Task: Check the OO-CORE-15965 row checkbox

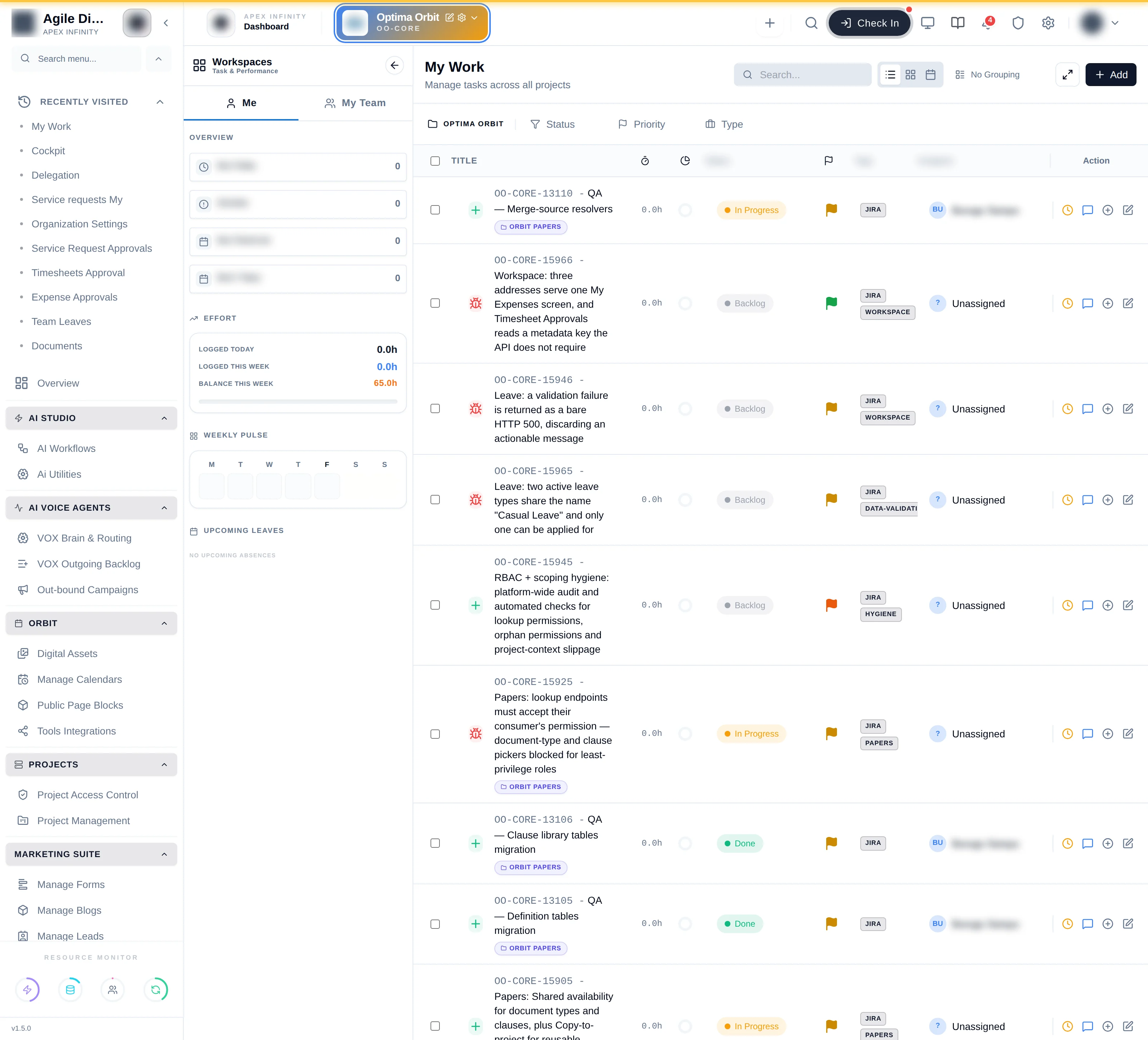Action: (x=435, y=500)
